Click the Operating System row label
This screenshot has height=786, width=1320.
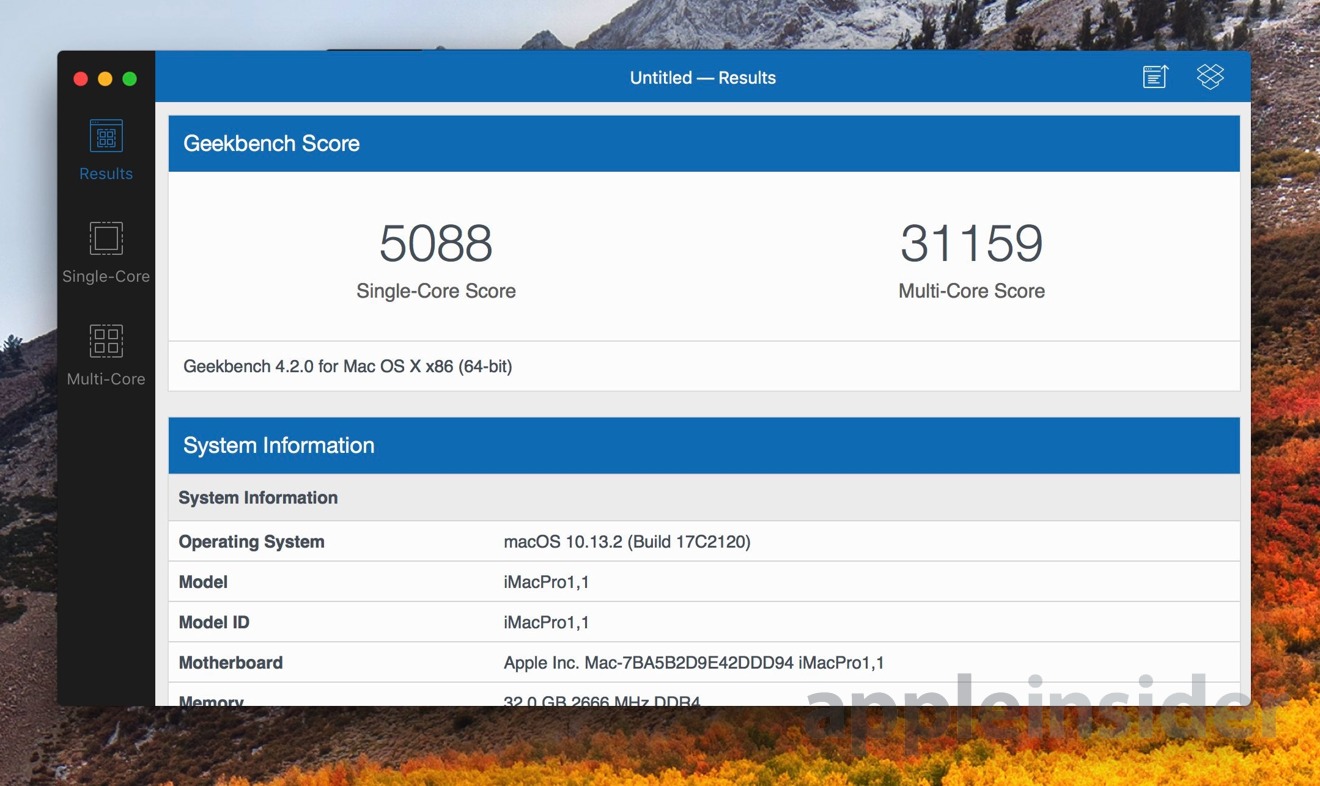(x=252, y=542)
